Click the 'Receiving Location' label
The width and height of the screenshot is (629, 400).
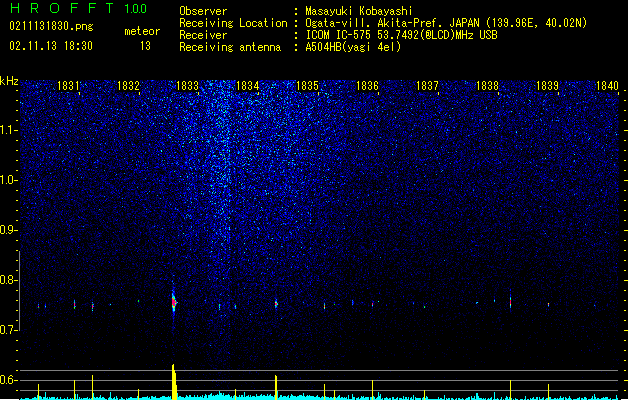(x=233, y=23)
